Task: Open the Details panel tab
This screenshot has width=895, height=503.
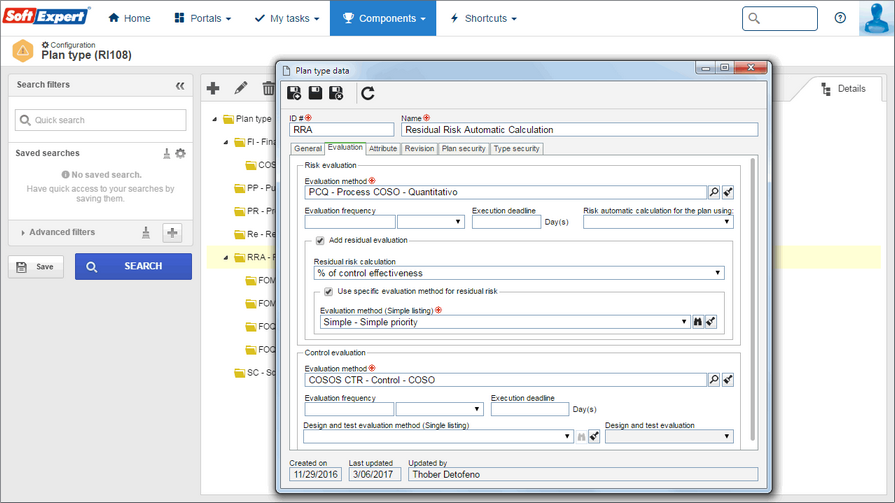Action: click(x=844, y=88)
